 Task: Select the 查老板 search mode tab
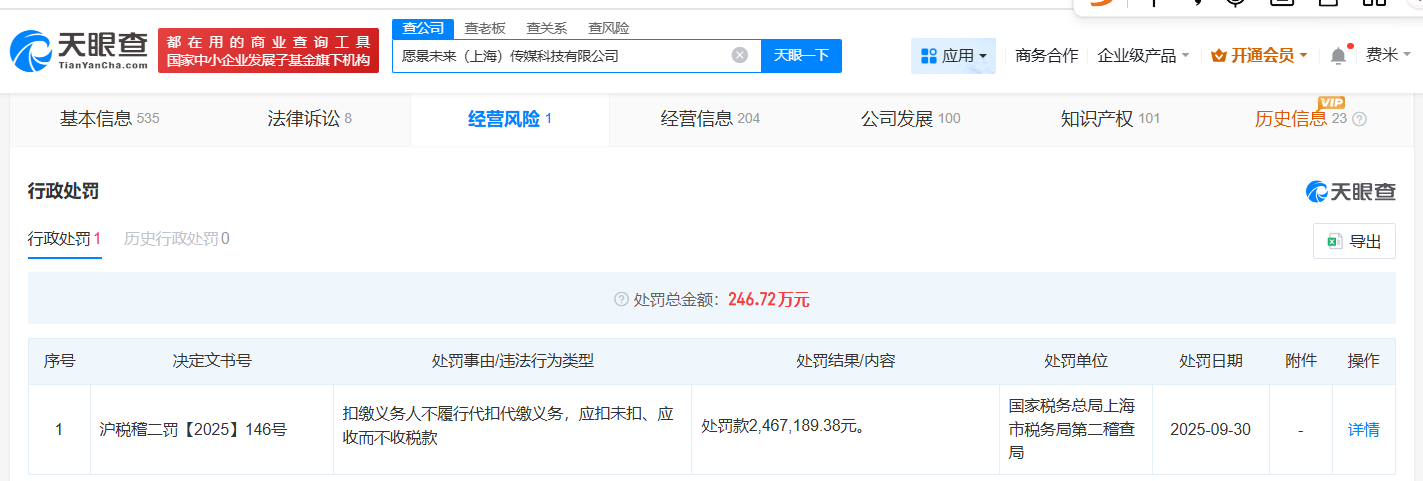(485, 28)
